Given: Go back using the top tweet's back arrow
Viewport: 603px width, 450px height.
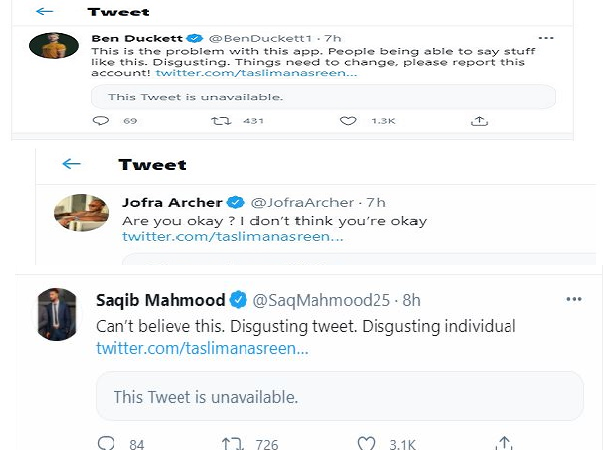Looking at the screenshot, I should (x=44, y=12).
